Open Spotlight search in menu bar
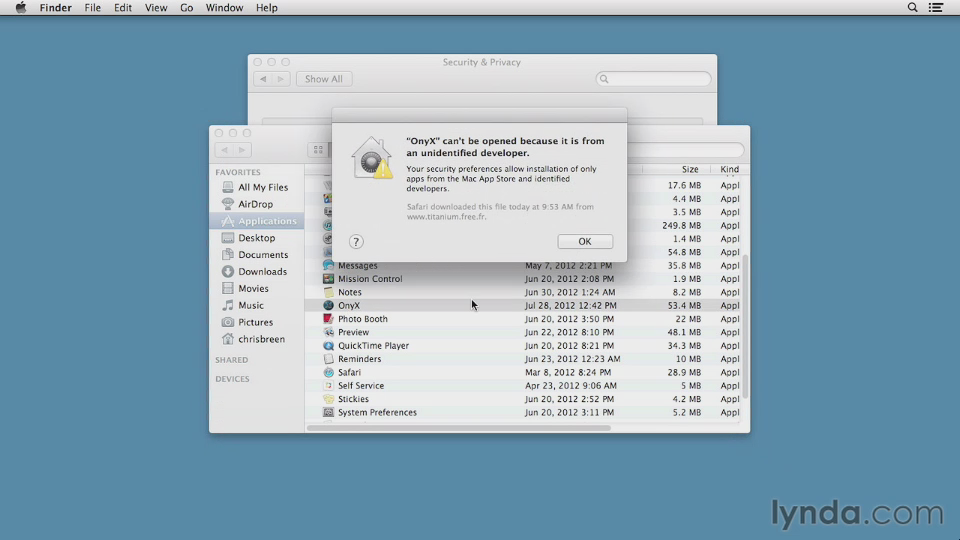 [x=912, y=7]
